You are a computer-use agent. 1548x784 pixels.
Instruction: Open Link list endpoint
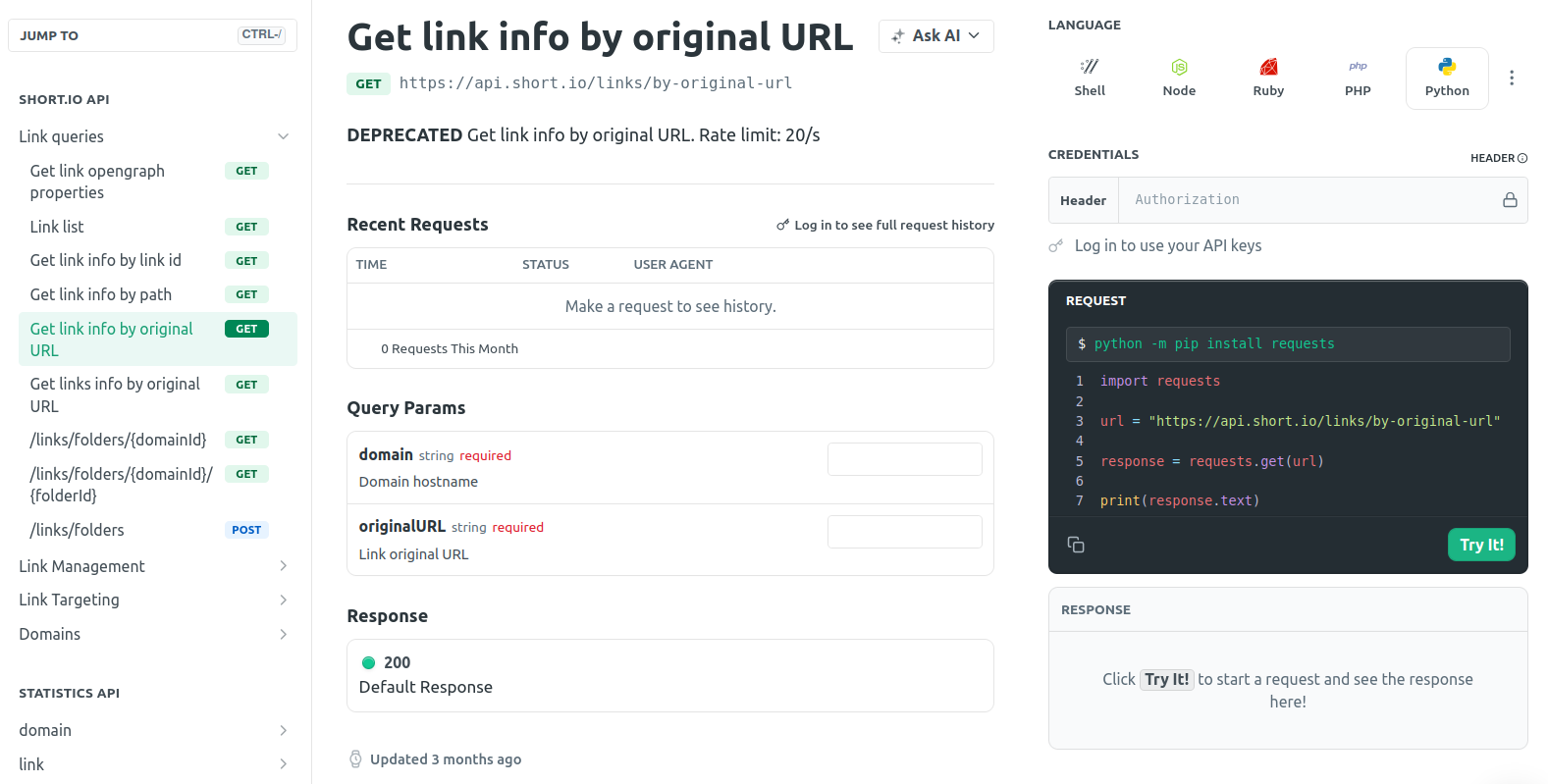(157, 227)
